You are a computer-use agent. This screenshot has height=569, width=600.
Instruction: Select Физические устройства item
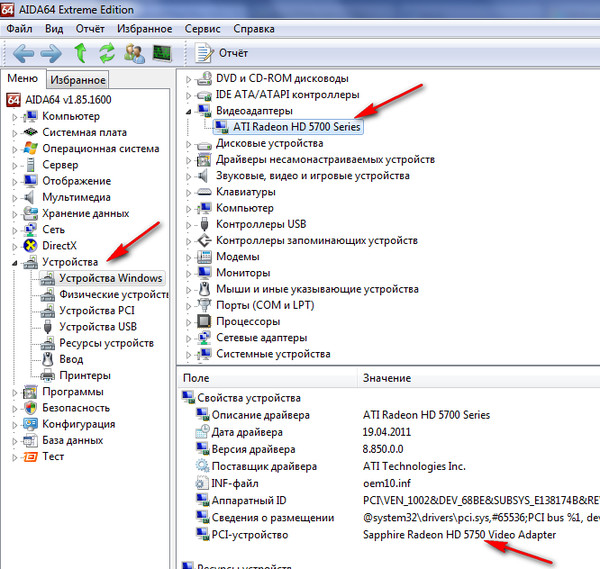tap(114, 294)
